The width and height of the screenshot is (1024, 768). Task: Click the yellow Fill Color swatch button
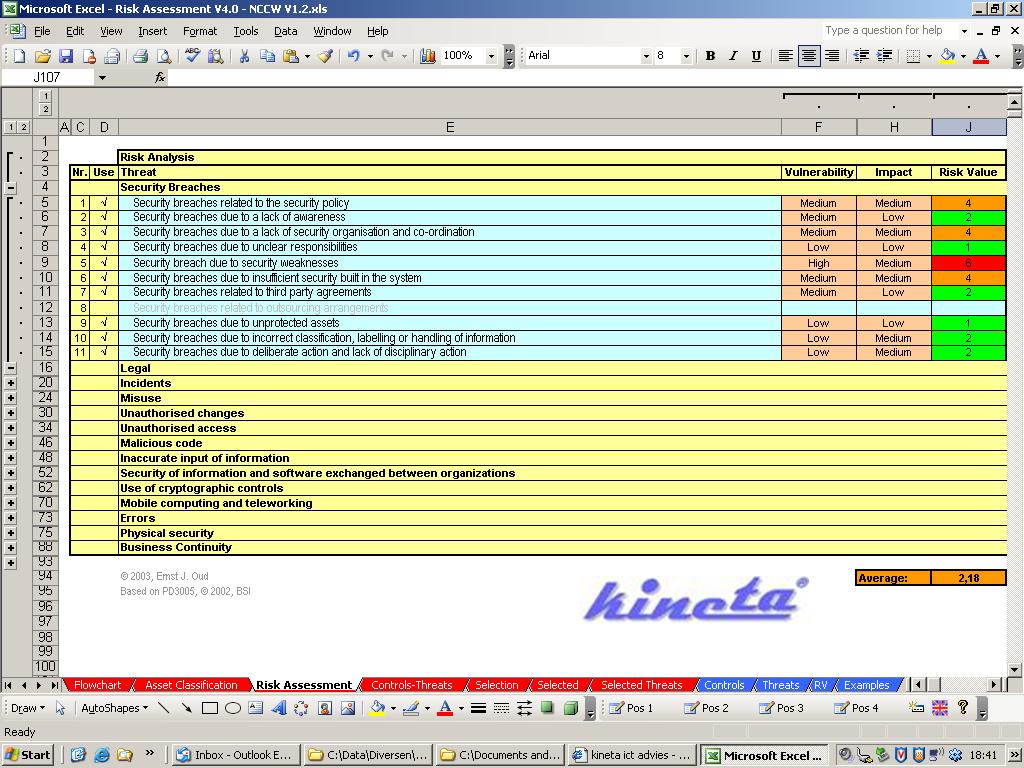(946, 56)
